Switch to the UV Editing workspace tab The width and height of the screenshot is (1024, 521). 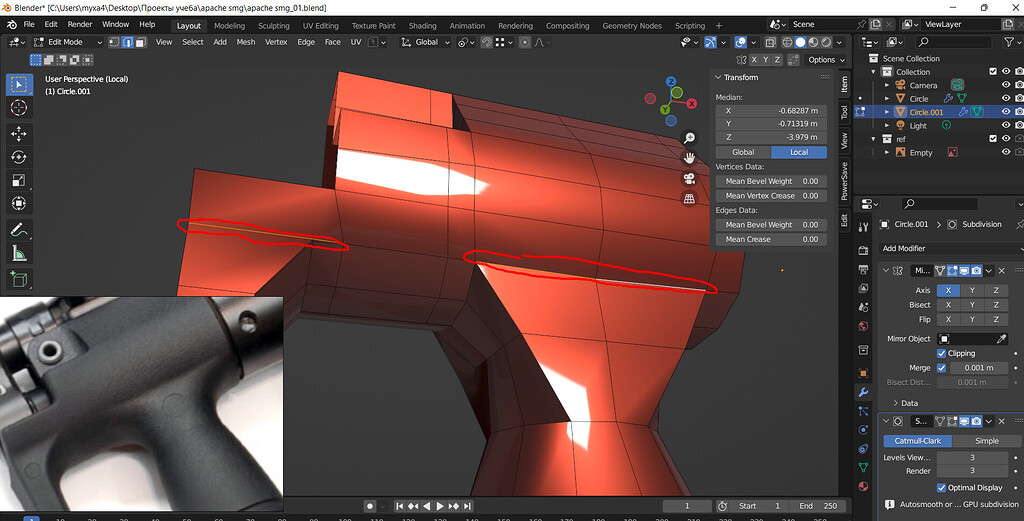click(321, 25)
